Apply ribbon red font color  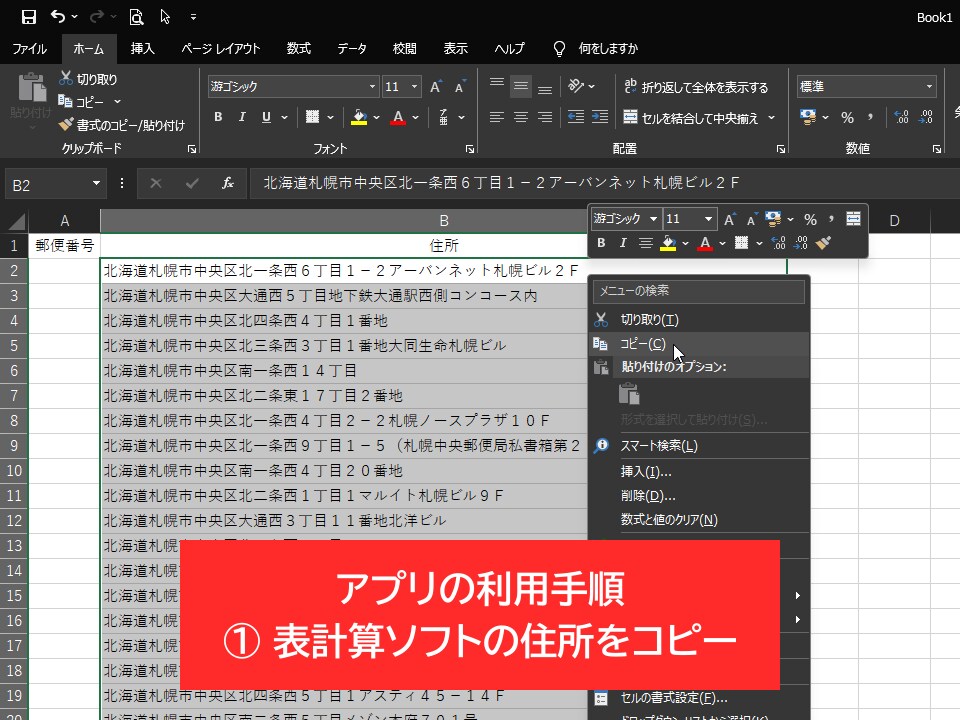(398, 116)
